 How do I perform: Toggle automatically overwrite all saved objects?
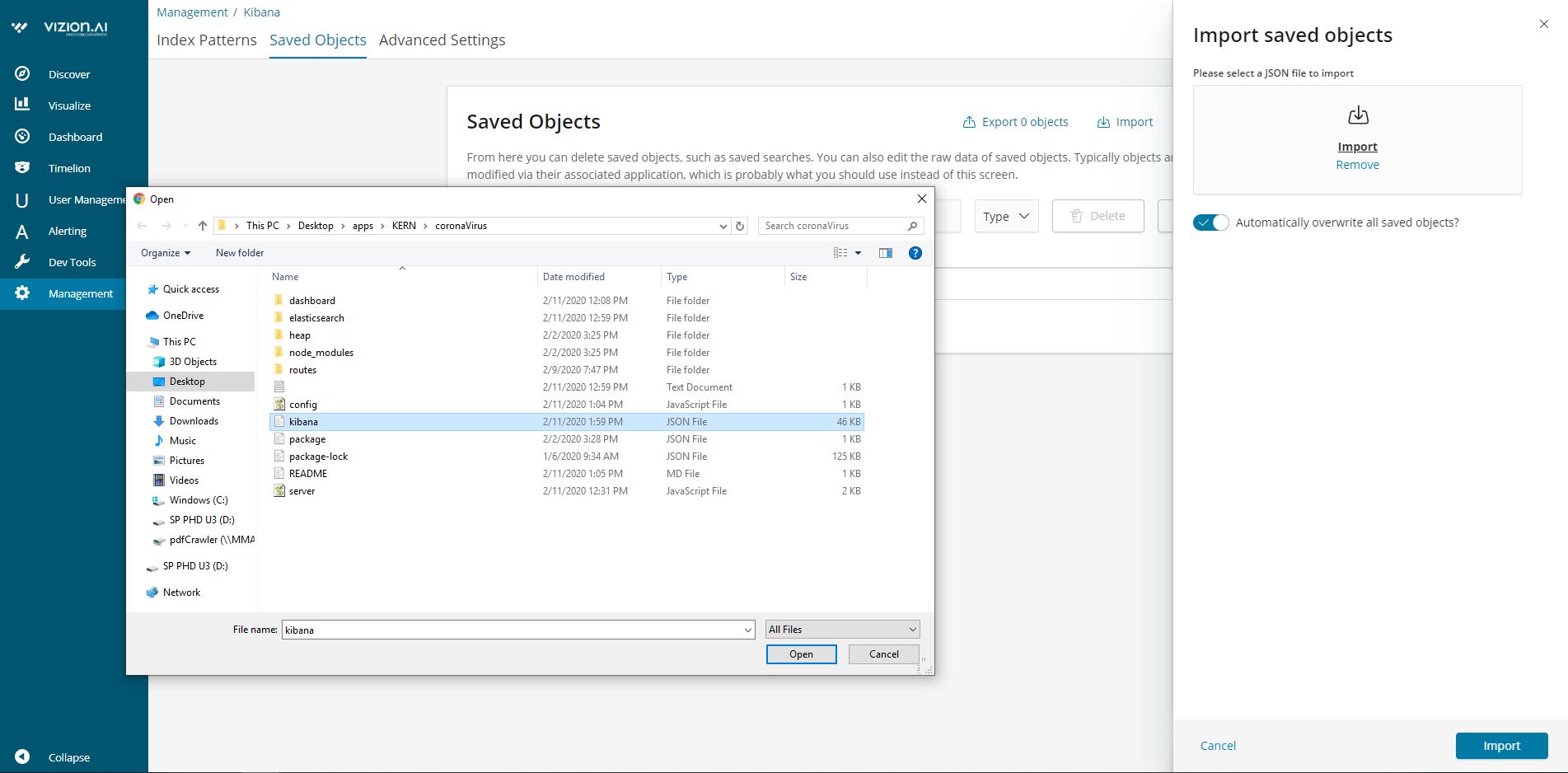pos(1211,223)
